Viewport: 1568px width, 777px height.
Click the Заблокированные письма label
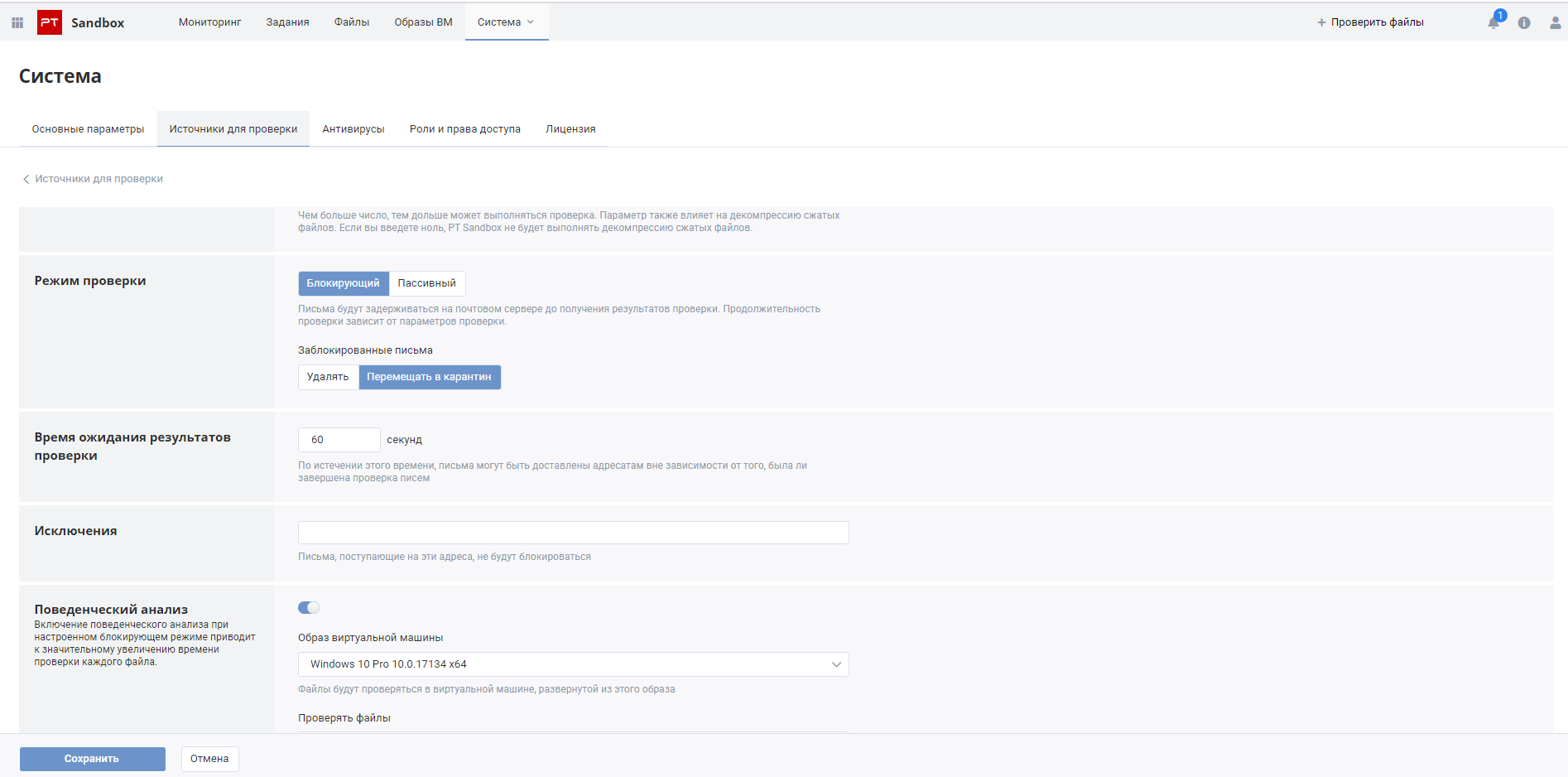365,350
